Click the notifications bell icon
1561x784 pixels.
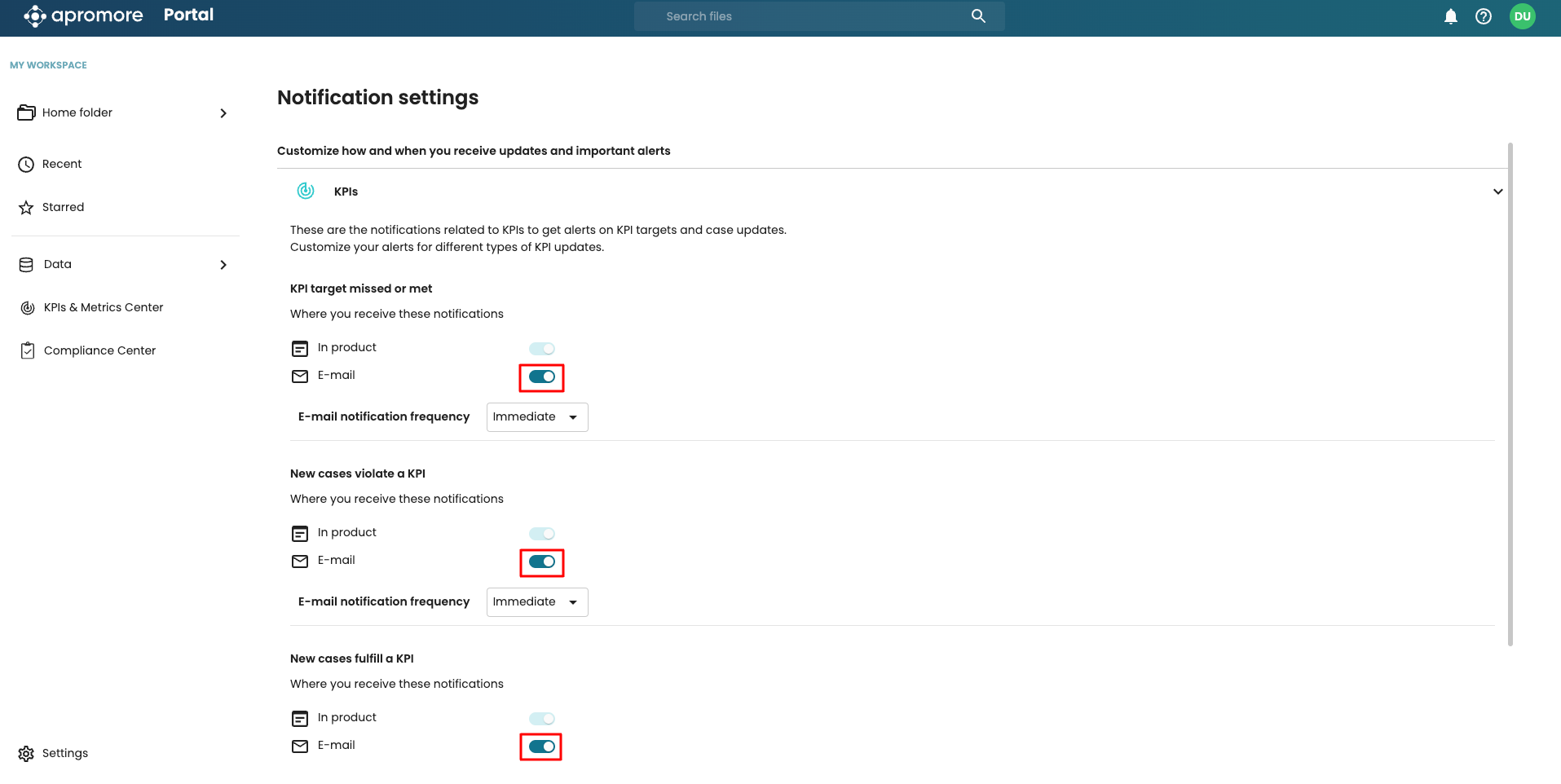(1450, 16)
